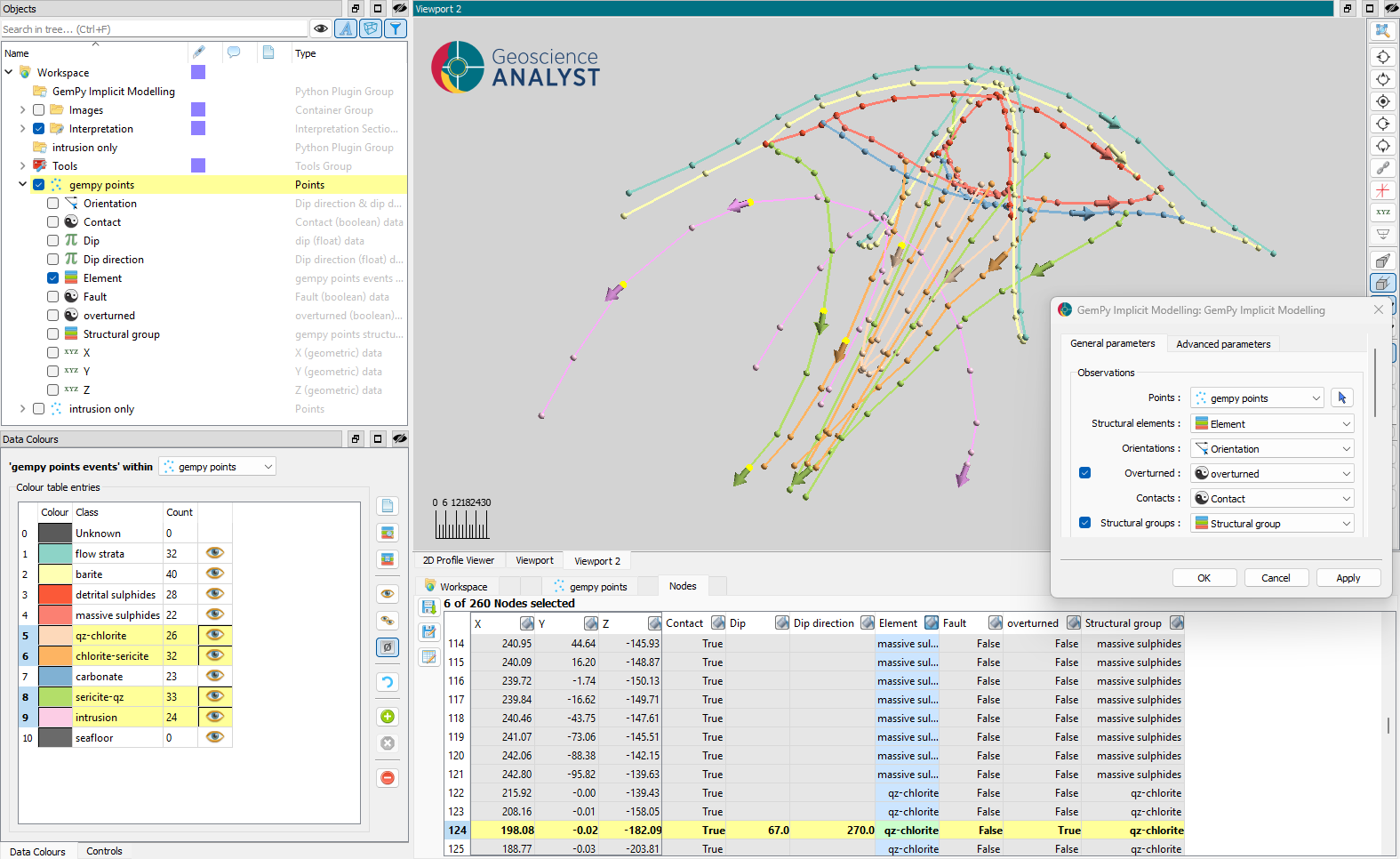Tick the Structural group checkbox in tree
Screen dimensions: 1400x859
[x=53, y=334]
